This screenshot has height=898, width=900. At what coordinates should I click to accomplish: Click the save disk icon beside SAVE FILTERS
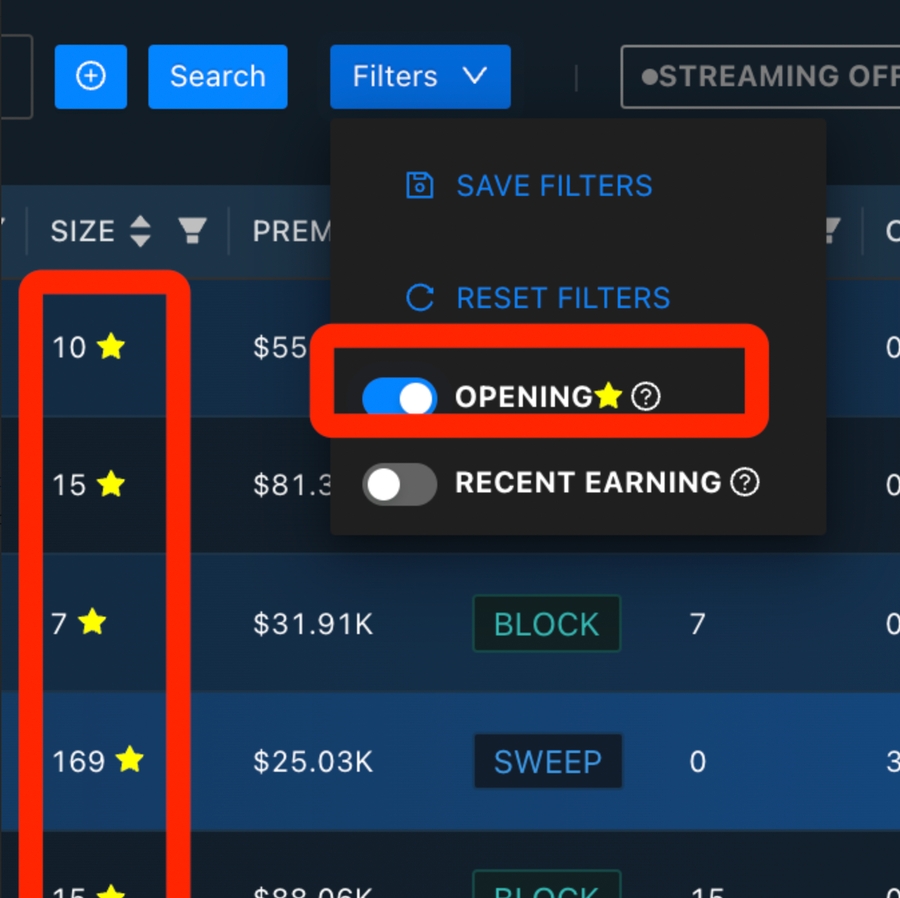pos(420,186)
